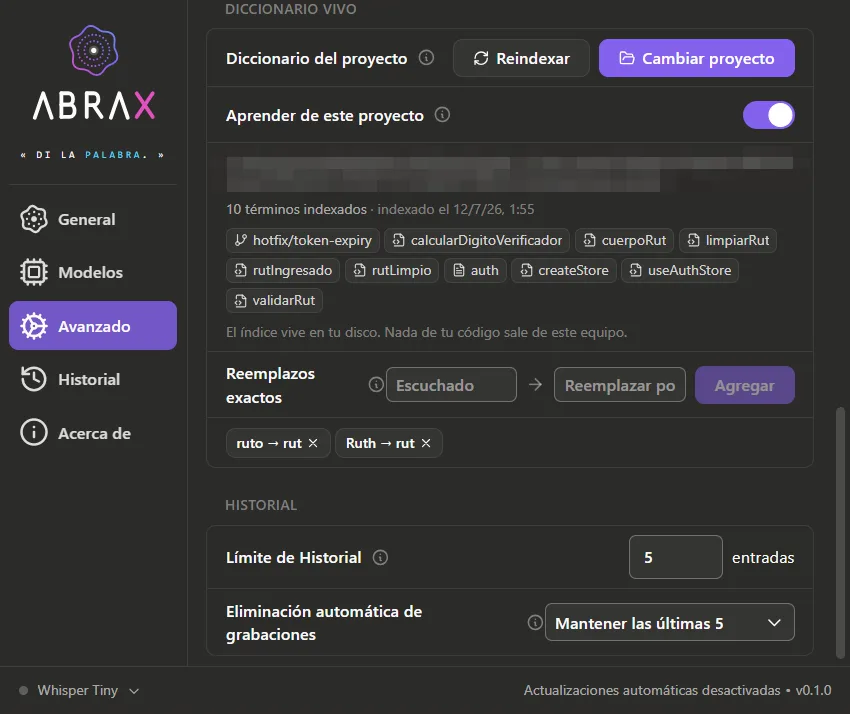Remove the ruto → rut replacement
The width and height of the screenshot is (850, 714).
tap(313, 443)
